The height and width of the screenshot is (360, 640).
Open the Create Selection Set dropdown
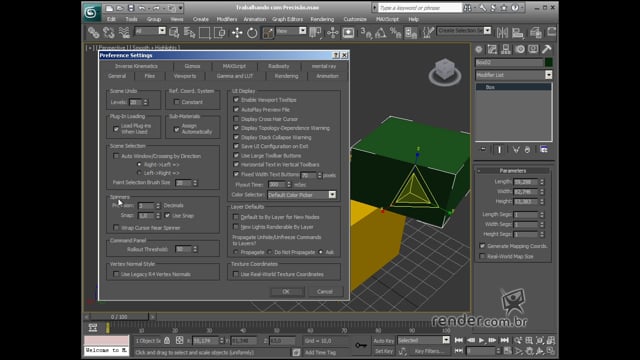pyautogui.click(x=487, y=31)
